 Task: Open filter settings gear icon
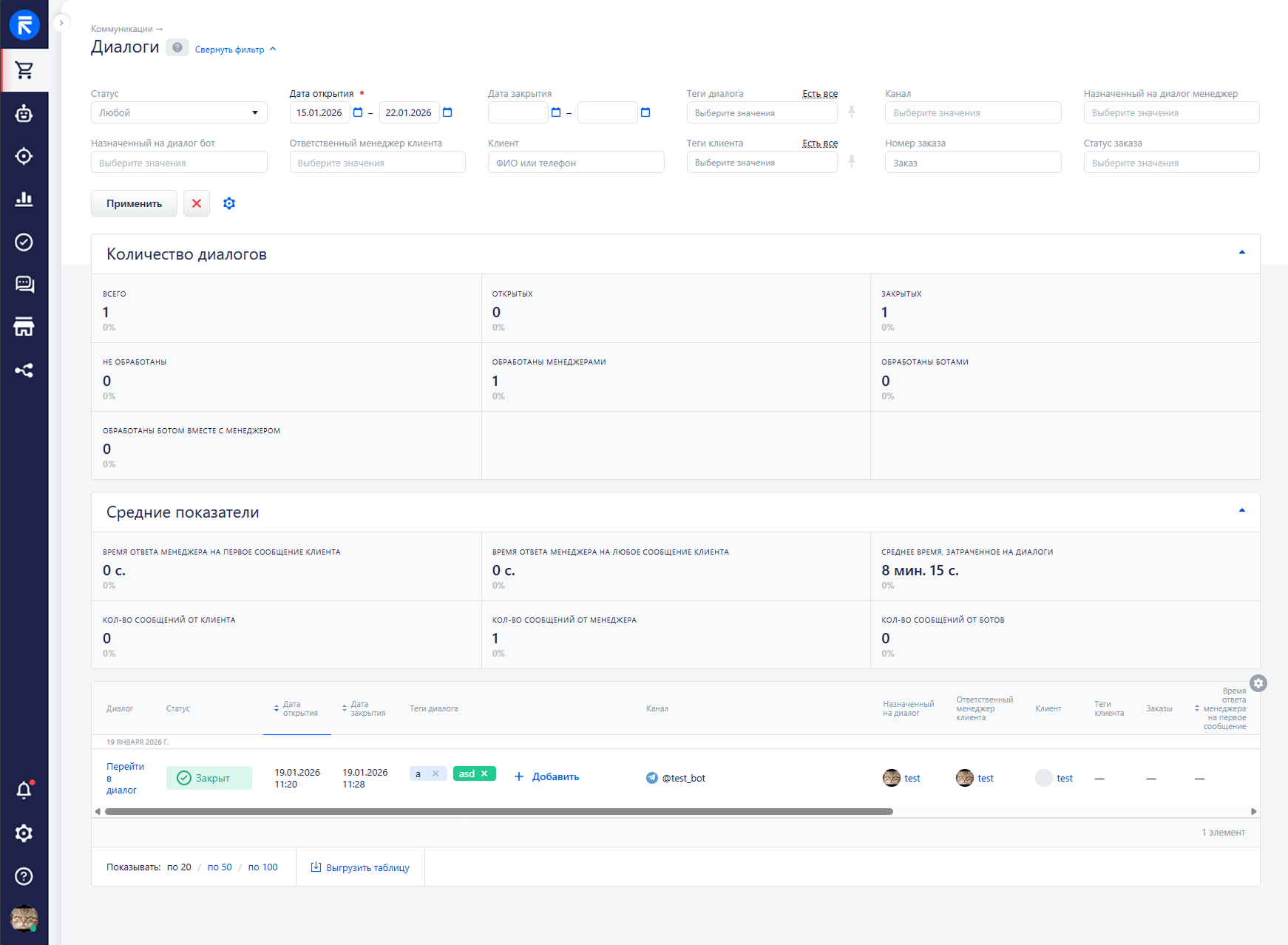coord(229,203)
